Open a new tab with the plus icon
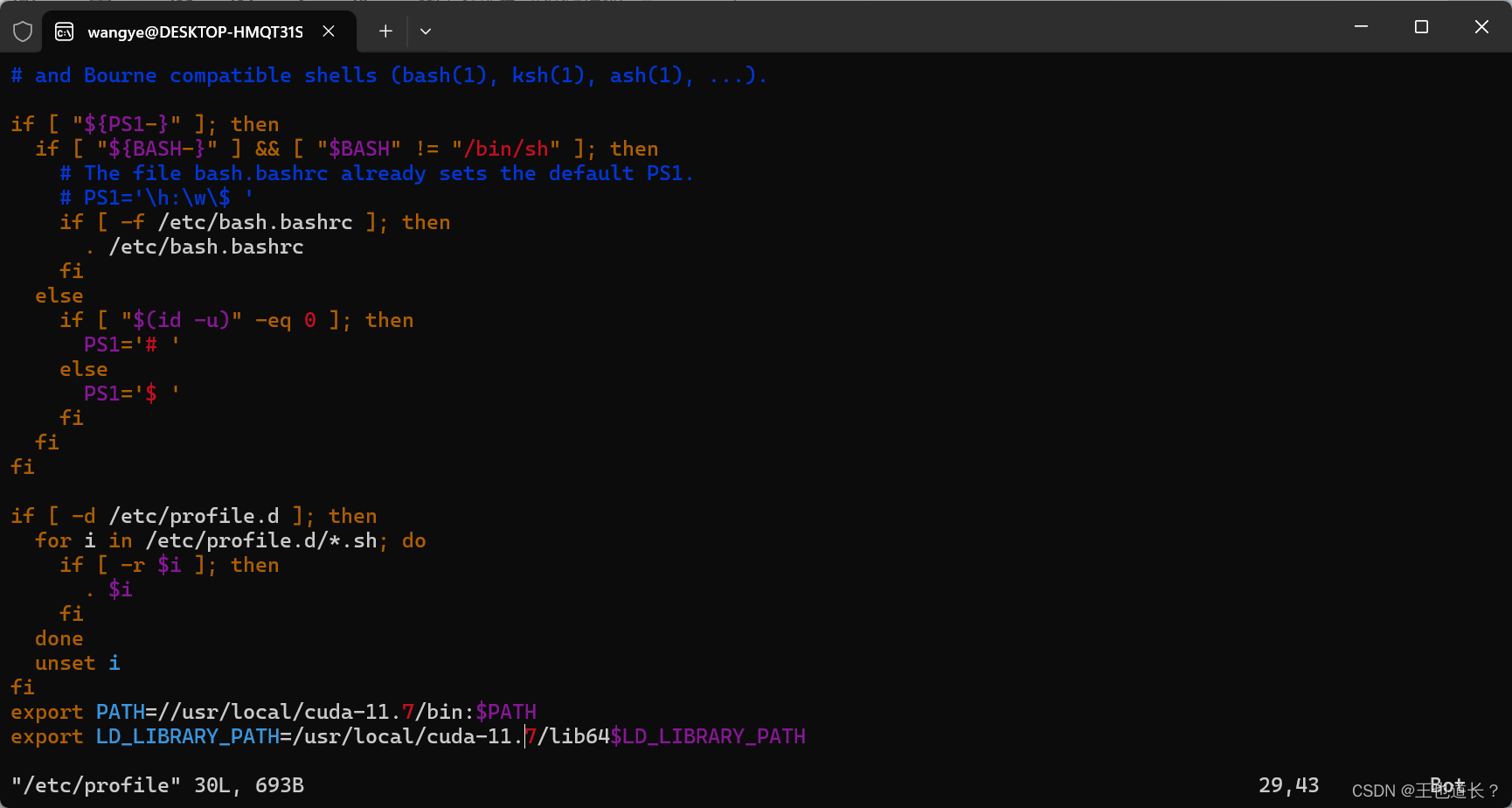Screen dimensions: 1512x808 385,31
